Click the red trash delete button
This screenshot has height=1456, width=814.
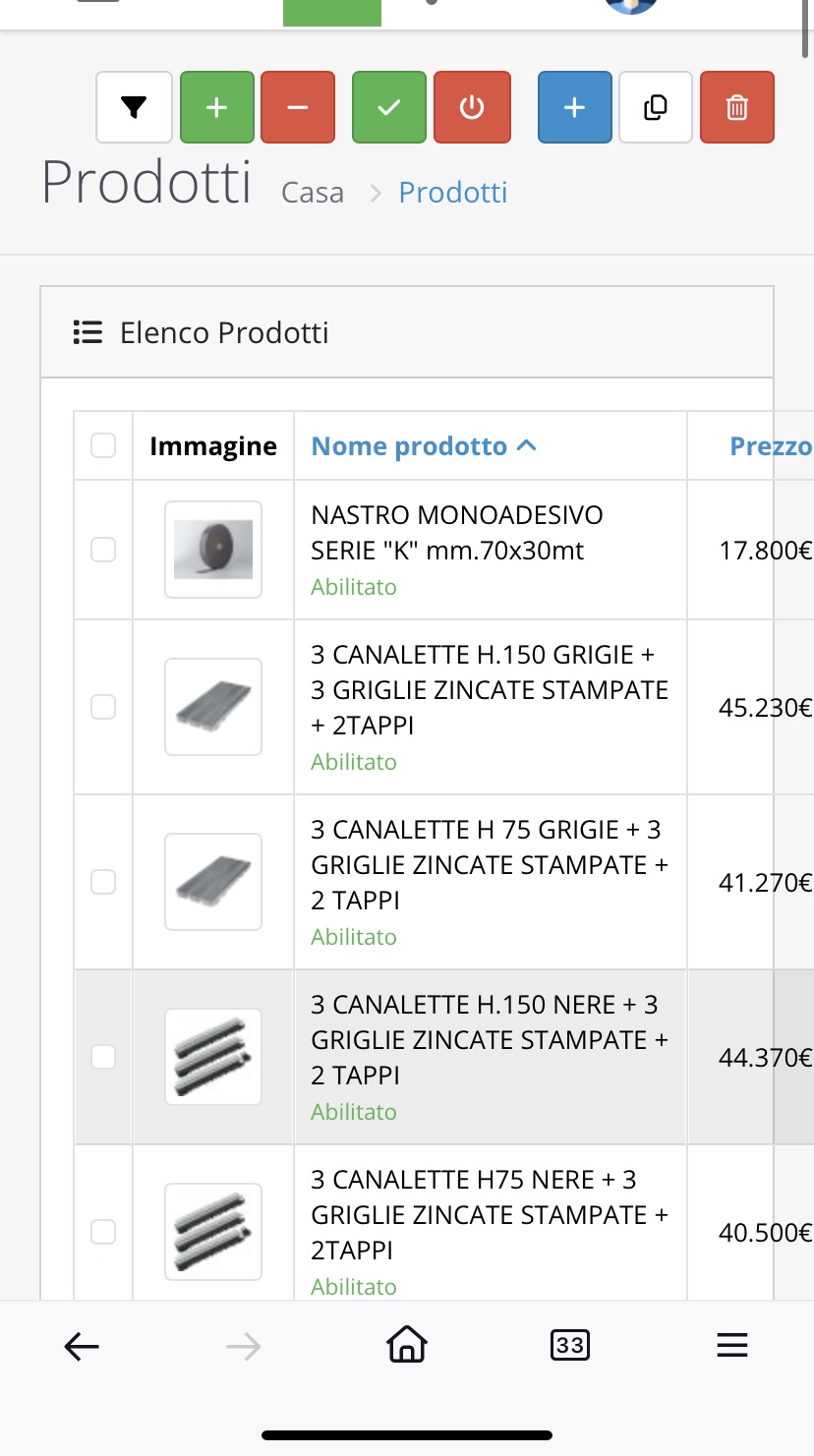point(737,107)
